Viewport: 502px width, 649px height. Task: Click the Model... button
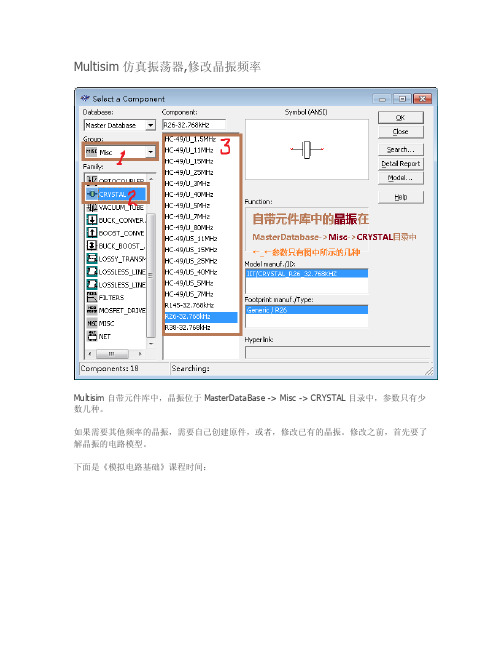click(401, 178)
